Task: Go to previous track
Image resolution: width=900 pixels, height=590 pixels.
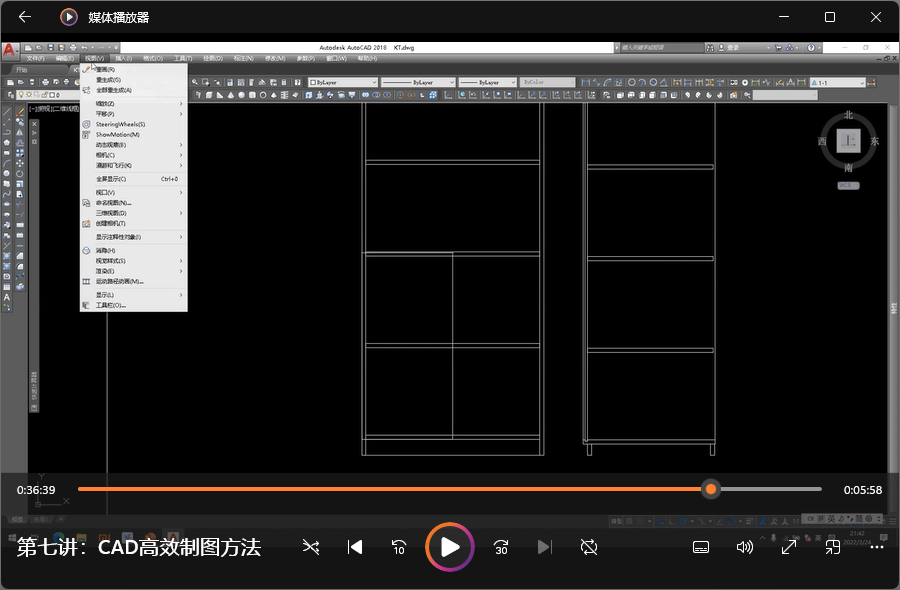Action: coord(354,547)
